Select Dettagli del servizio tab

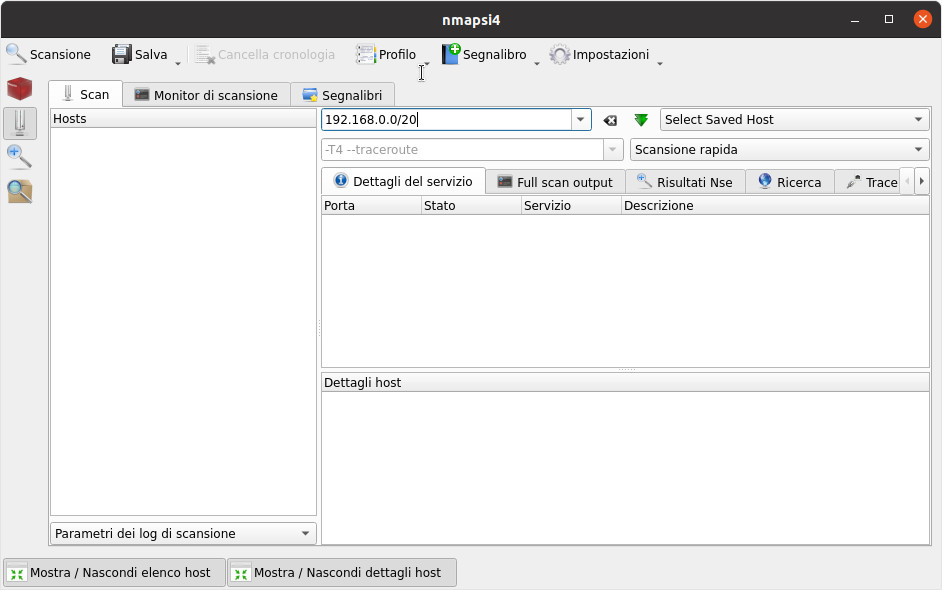click(x=403, y=181)
